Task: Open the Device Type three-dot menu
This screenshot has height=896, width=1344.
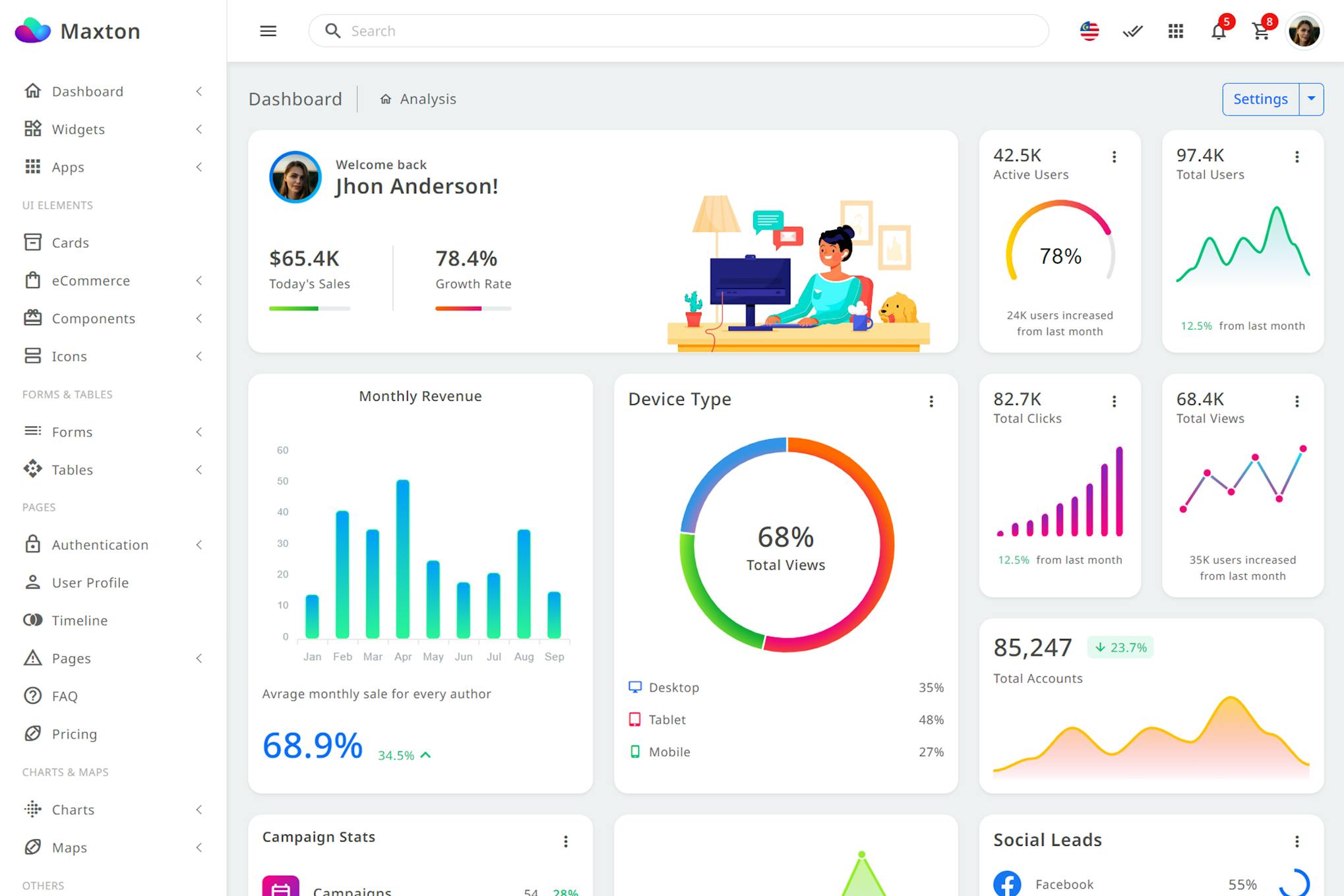Action: [x=931, y=401]
